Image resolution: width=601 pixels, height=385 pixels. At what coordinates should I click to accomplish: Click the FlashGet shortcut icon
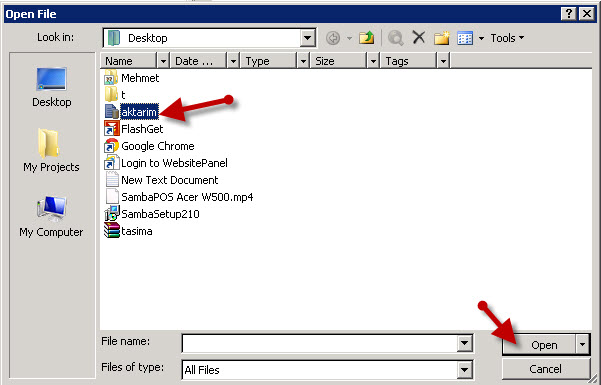112,128
